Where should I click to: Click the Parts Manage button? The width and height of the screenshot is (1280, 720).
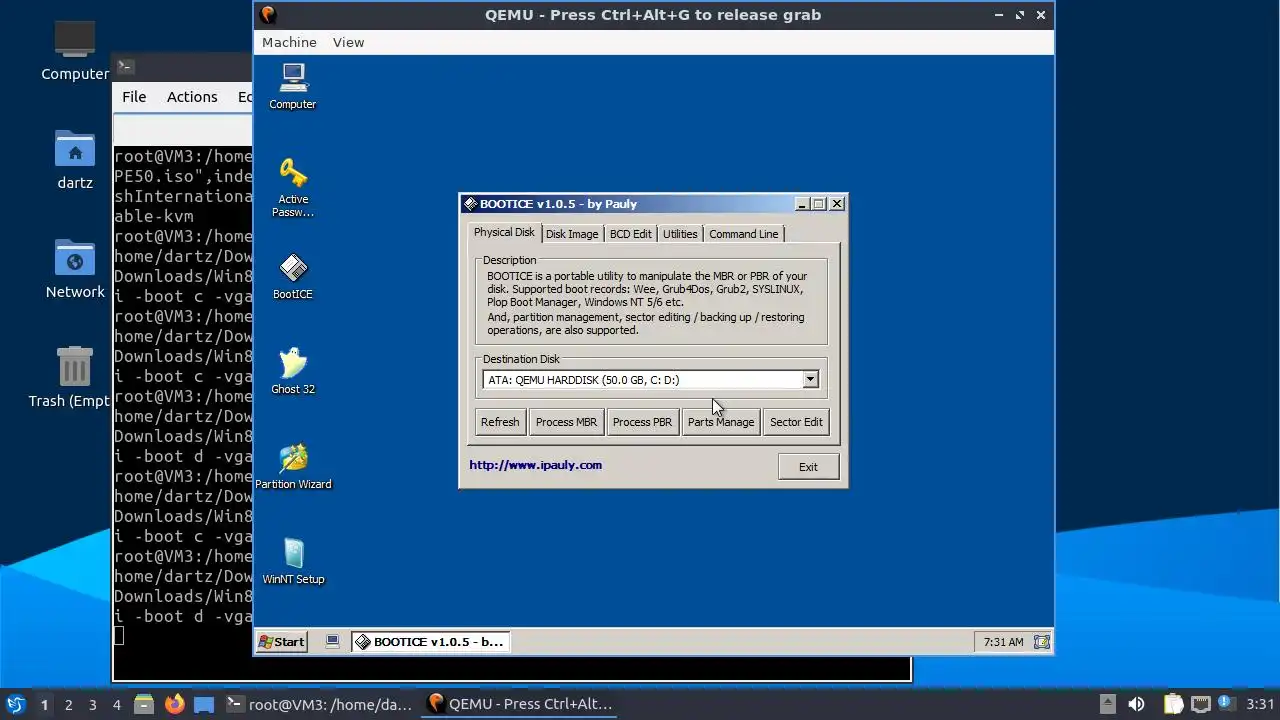tap(721, 422)
